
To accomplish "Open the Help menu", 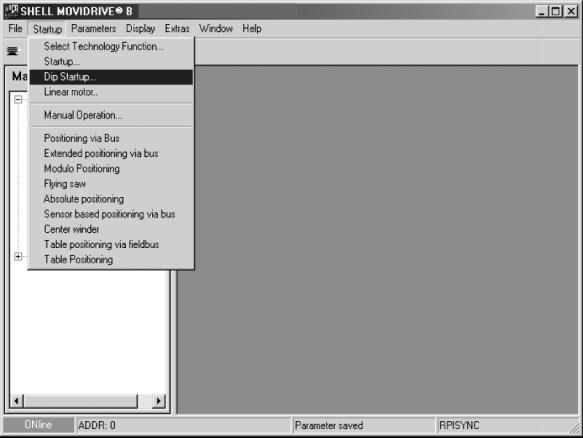I will 252,29.
